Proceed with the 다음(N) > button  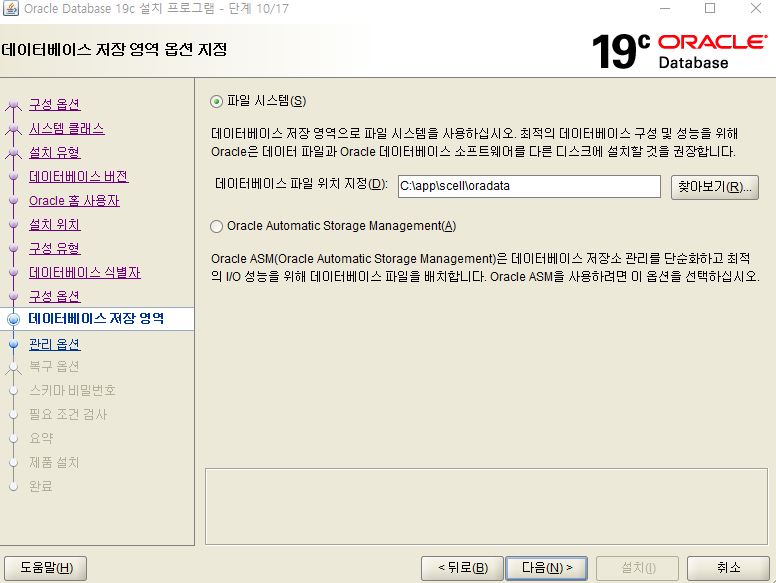click(546, 568)
